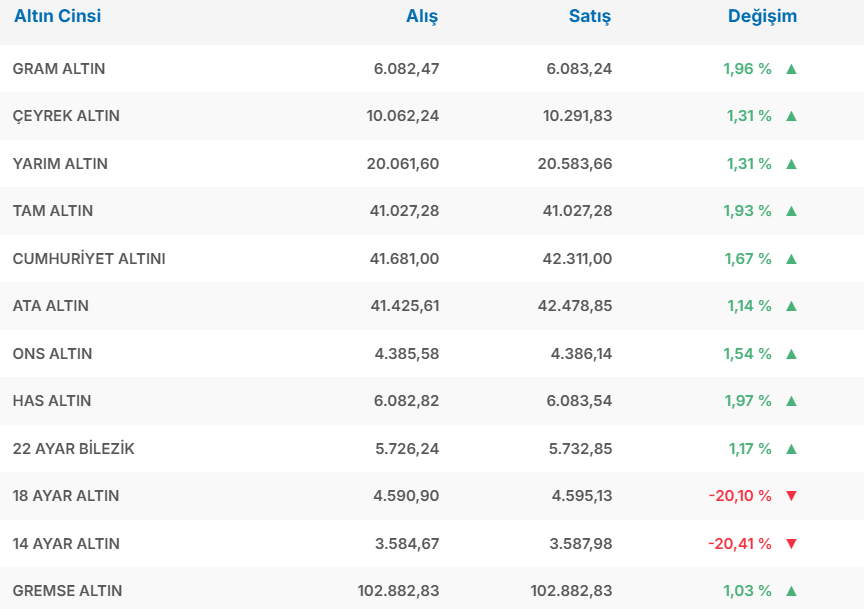This screenshot has height=609, width=864.
Task: Click the red down arrow for 18 AYAR ALTIN
Action: [791, 496]
